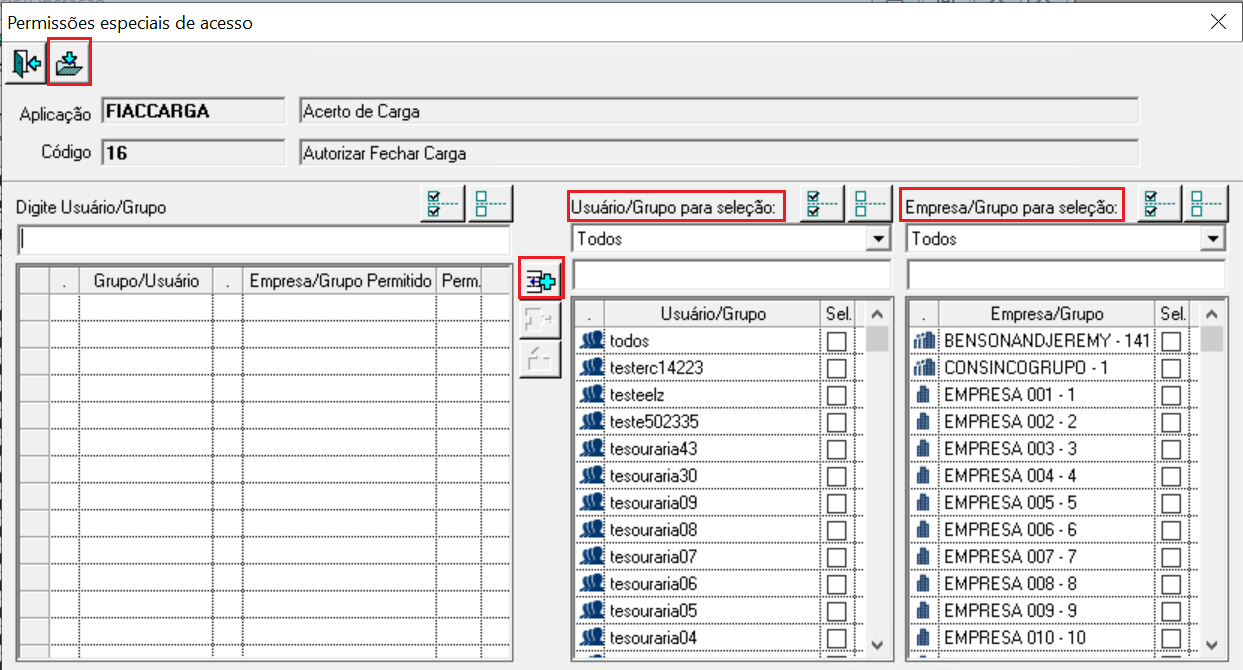The image size is (1243, 670).
Task: Close the Permissões especiais de acesso window
Action: pyautogui.click(x=1217, y=21)
